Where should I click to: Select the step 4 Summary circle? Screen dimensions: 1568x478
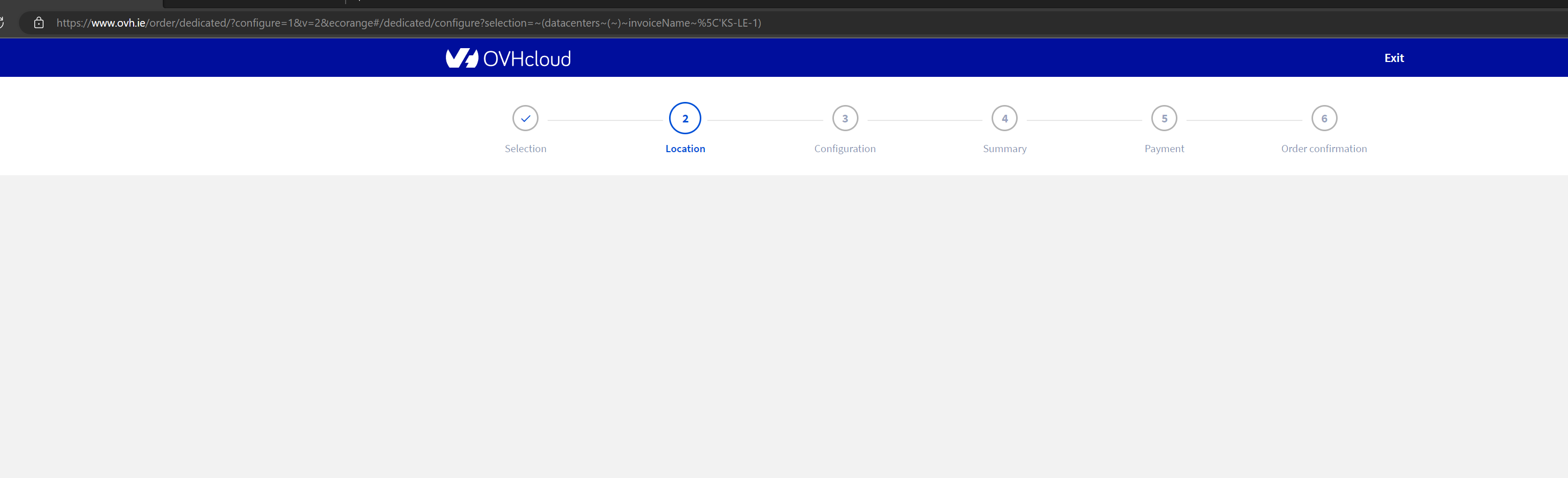tap(1004, 118)
